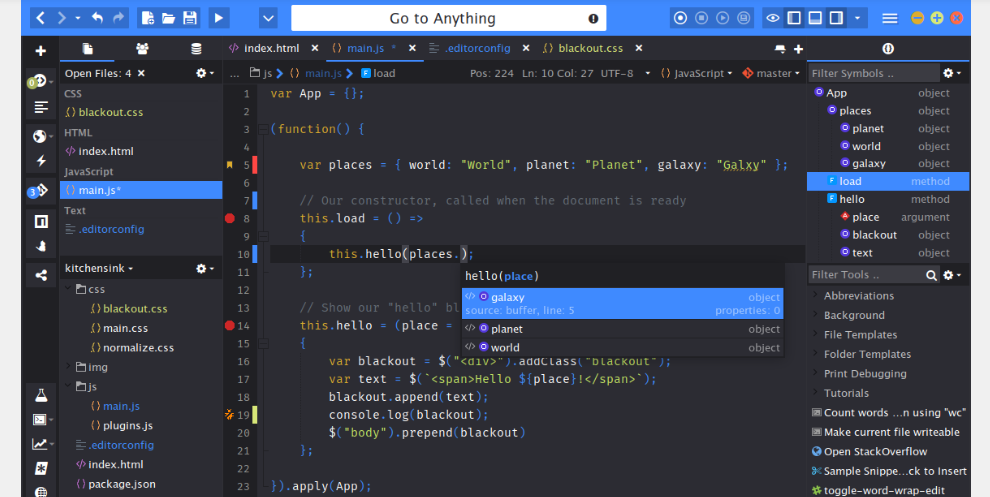Open the pane layout dropdown arrow
Viewport: 990px width, 497px height.
coord(857,18)
